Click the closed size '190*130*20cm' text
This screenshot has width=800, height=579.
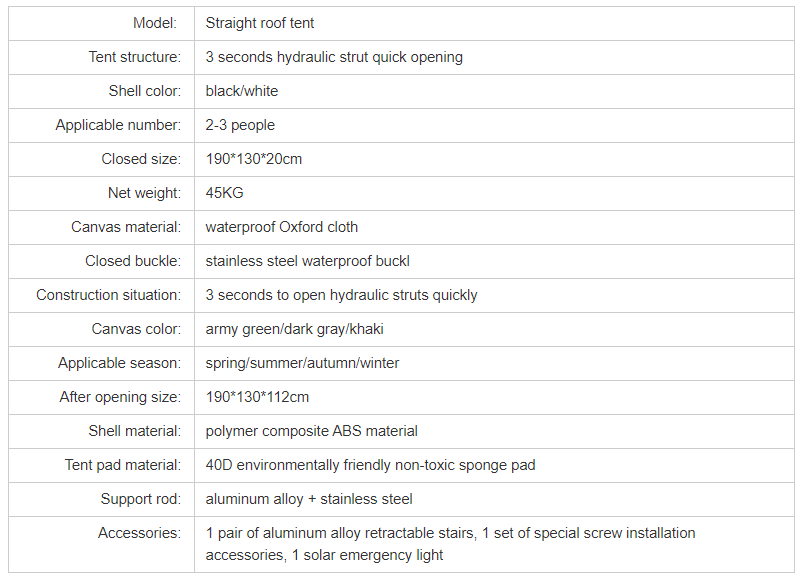[x=254, y=159]
